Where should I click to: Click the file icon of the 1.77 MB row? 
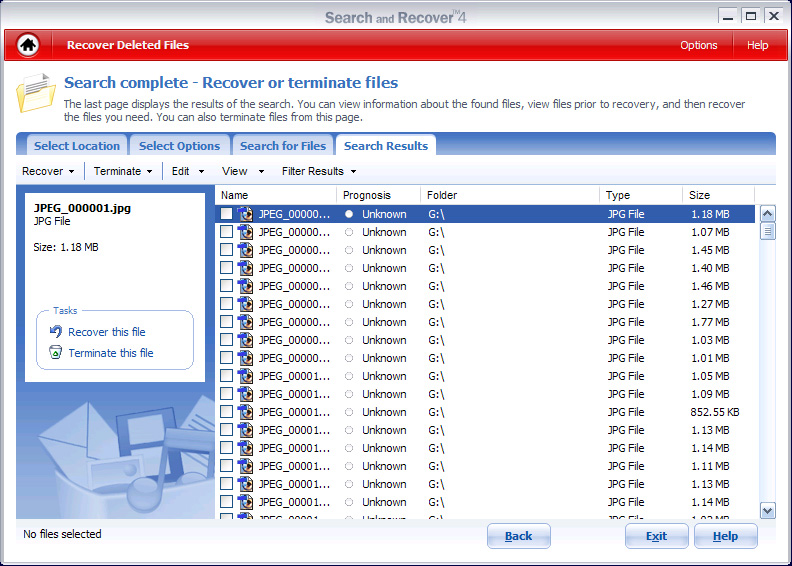[246, 322]
